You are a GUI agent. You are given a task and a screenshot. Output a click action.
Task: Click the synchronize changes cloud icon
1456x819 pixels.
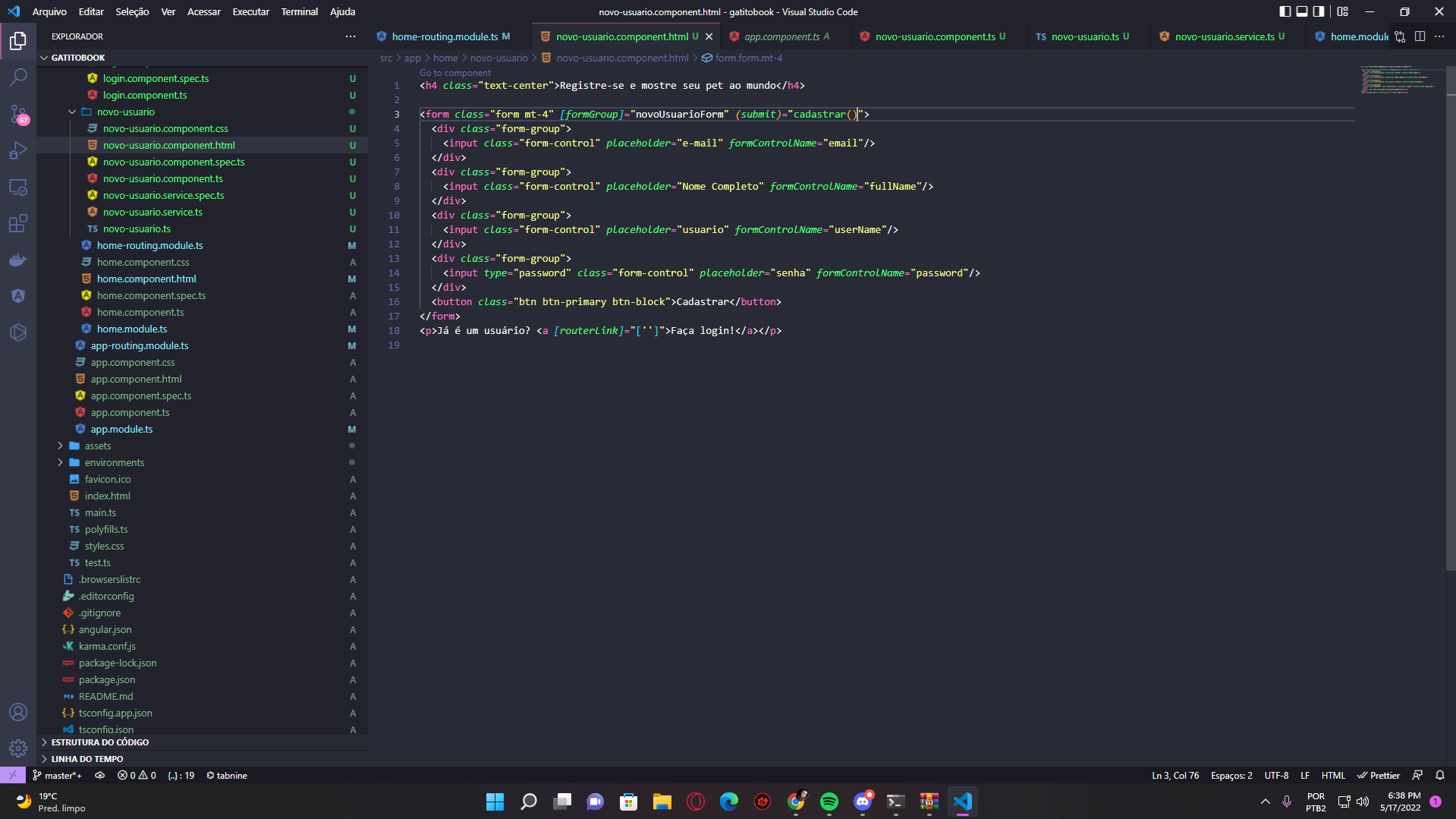tap(99, 775)
